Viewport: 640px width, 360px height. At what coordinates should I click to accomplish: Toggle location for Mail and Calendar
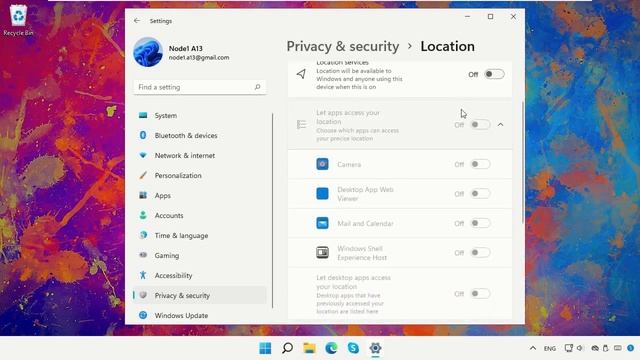point(480,223)
